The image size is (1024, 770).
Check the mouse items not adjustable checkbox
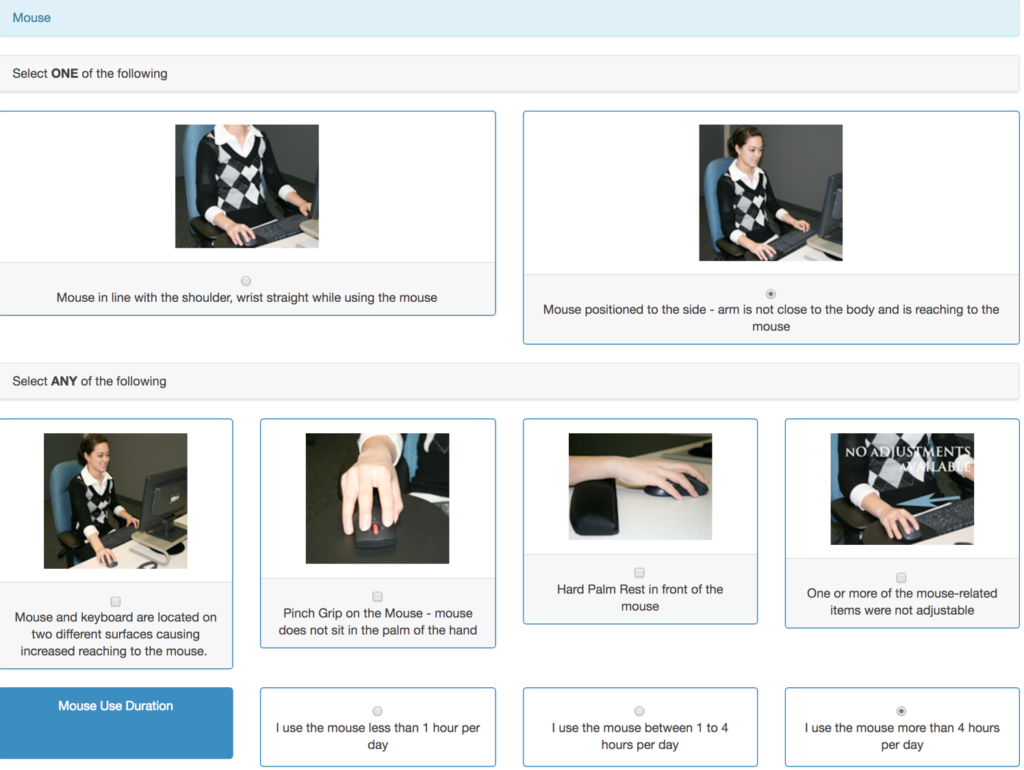pyautogui.click(x=901, y=577)
